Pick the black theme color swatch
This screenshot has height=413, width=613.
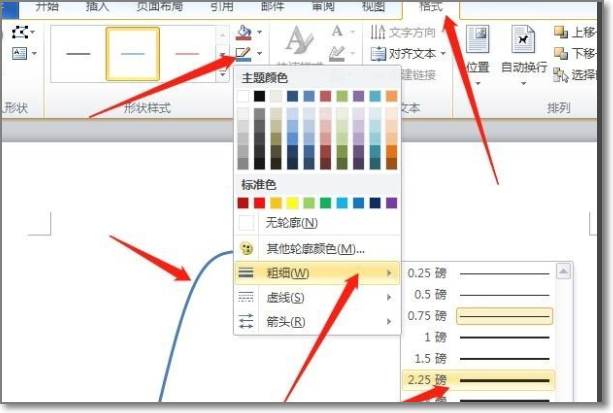click(260, 96)
